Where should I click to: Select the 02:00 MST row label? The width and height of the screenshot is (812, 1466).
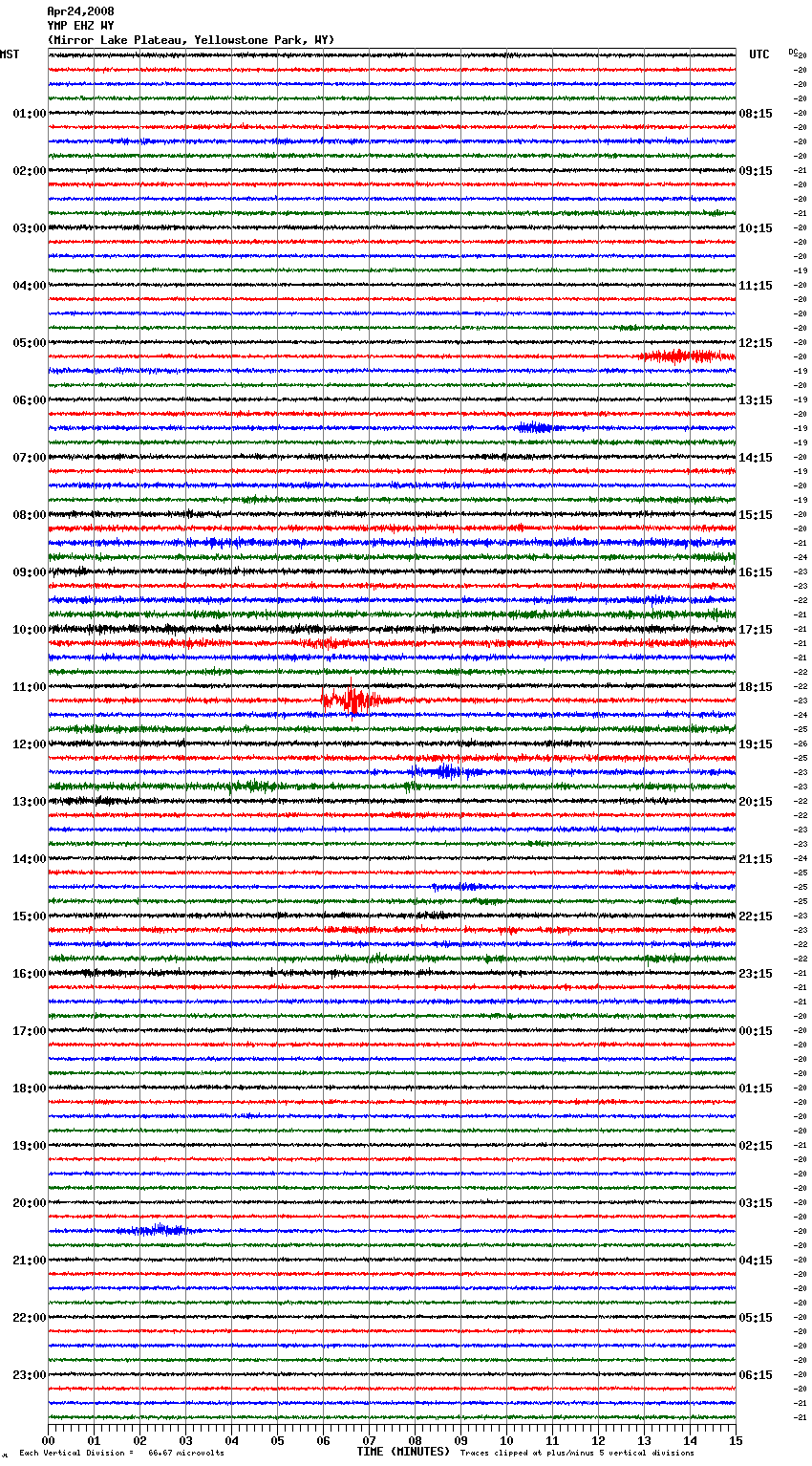pos(29,171)
